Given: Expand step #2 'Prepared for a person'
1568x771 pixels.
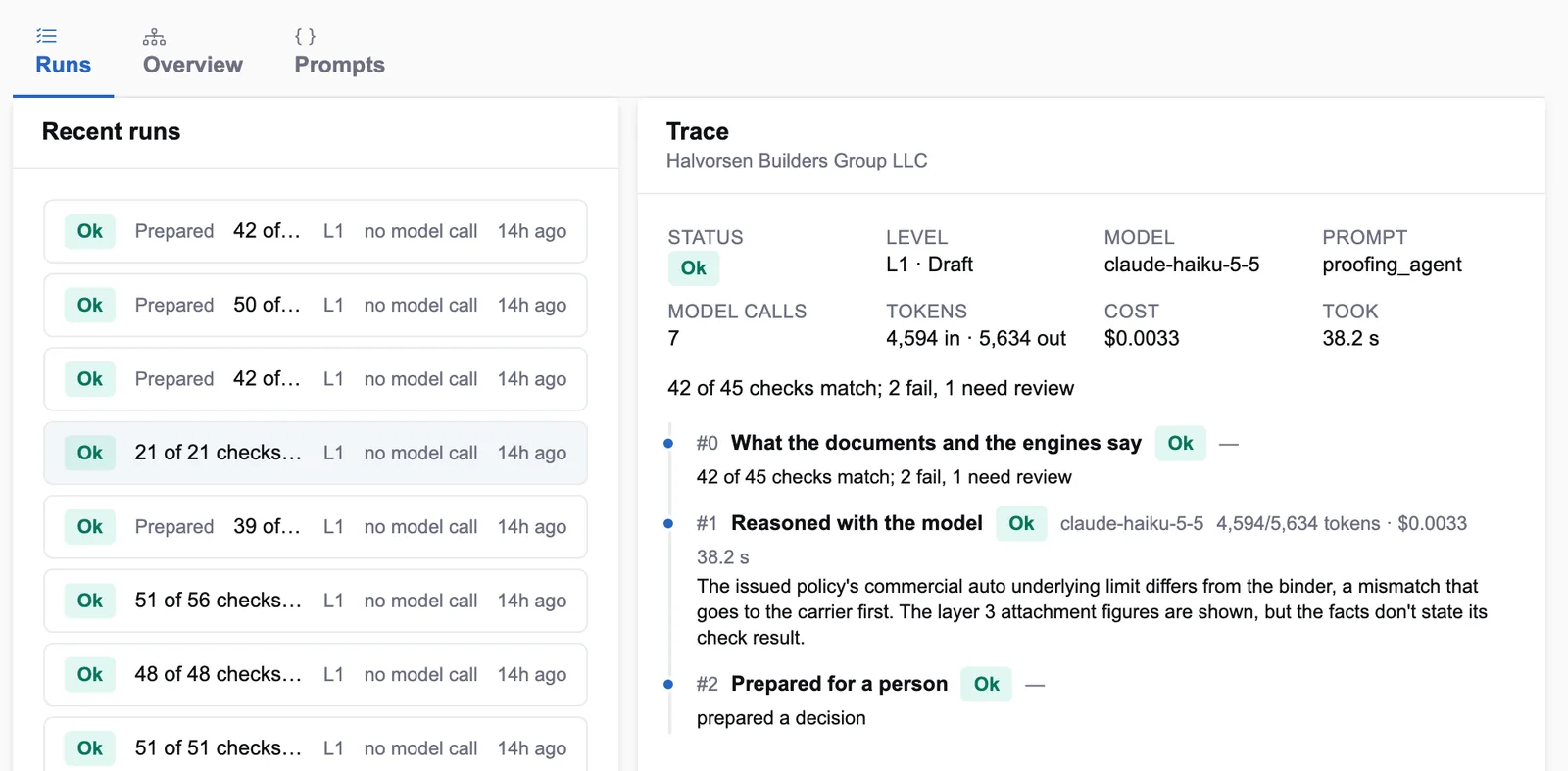Looking at the screenshot, I should click(840, 684).
